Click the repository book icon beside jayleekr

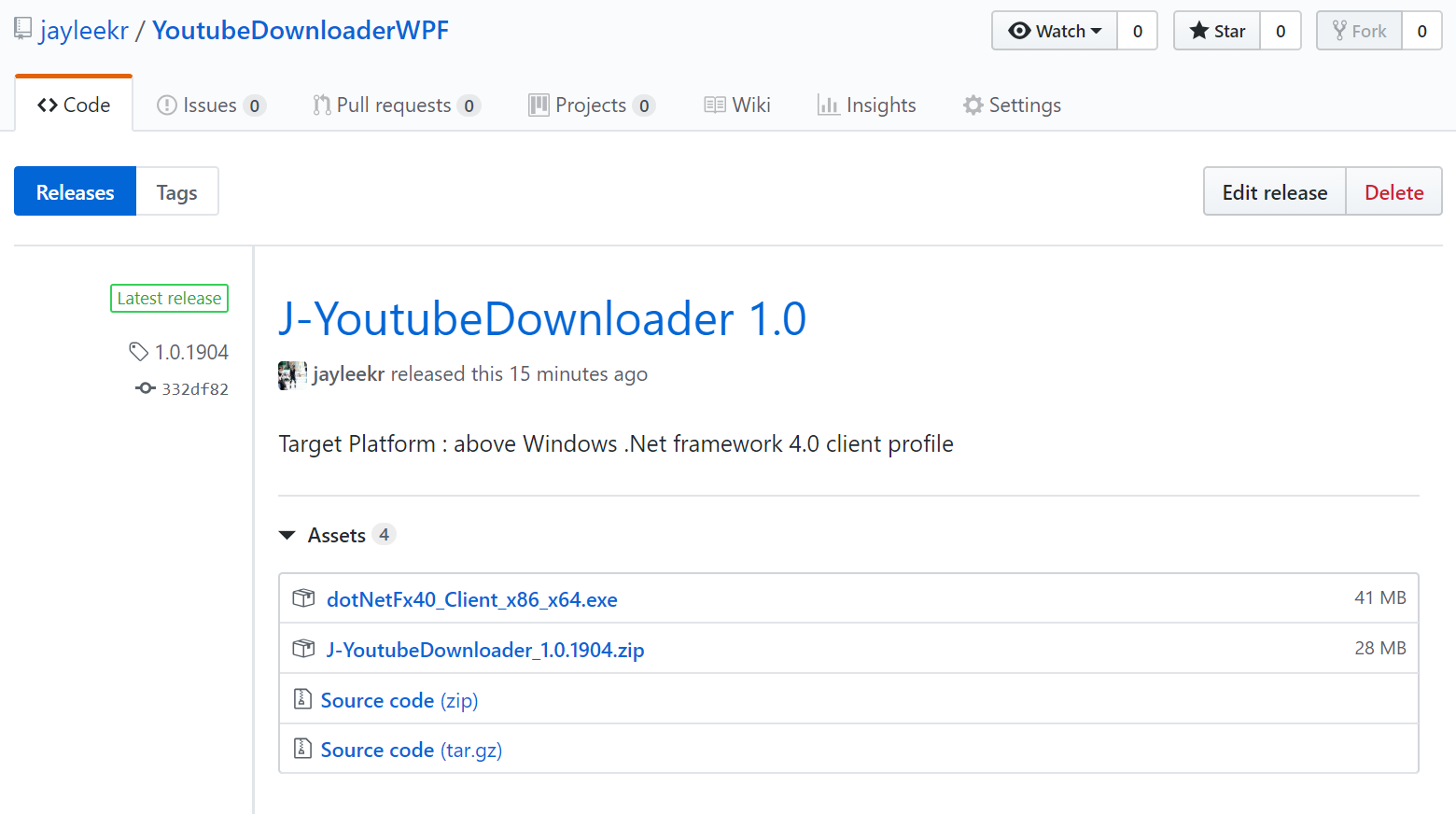click(23, 29)
